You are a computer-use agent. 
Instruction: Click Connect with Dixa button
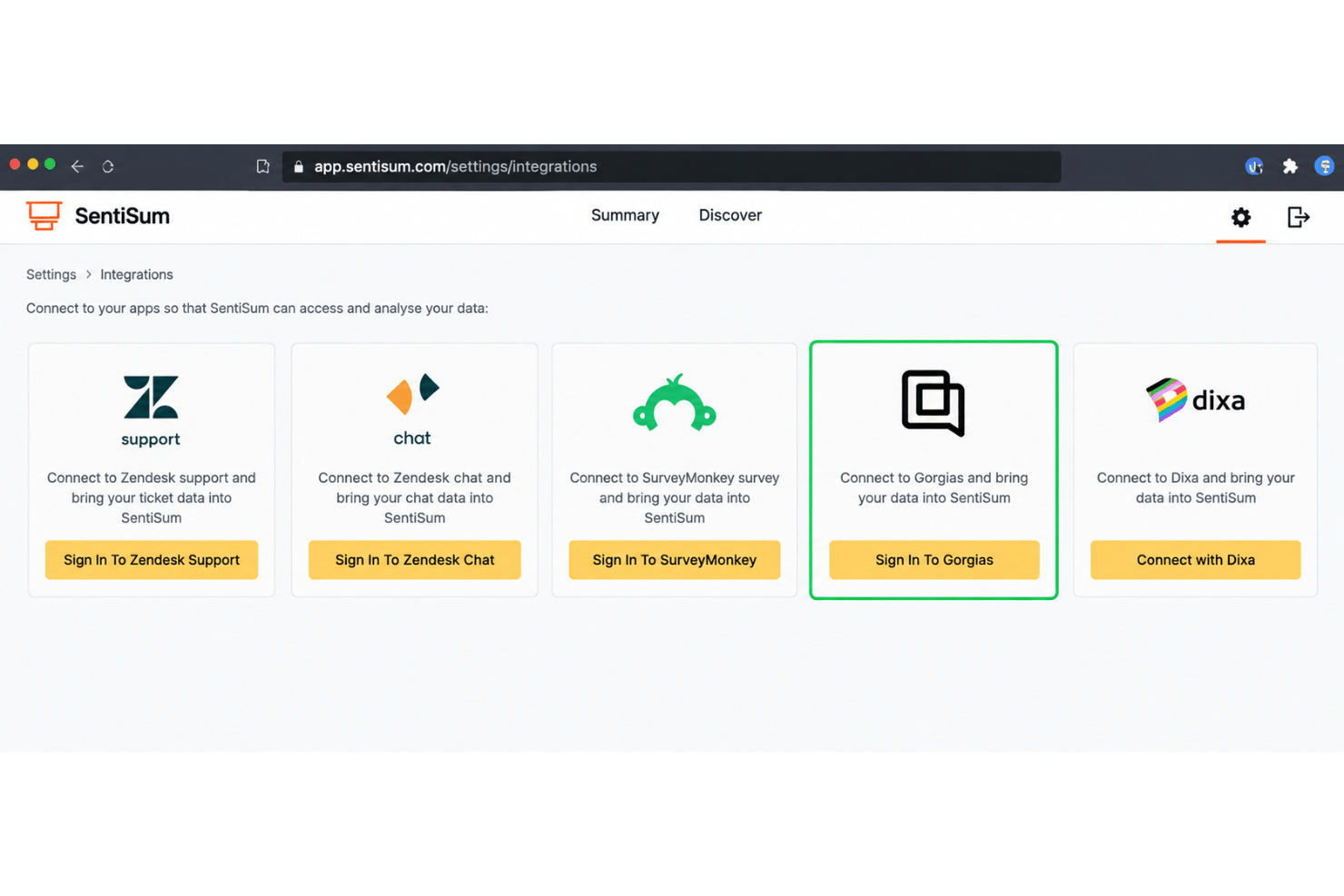pos(1196,560)
